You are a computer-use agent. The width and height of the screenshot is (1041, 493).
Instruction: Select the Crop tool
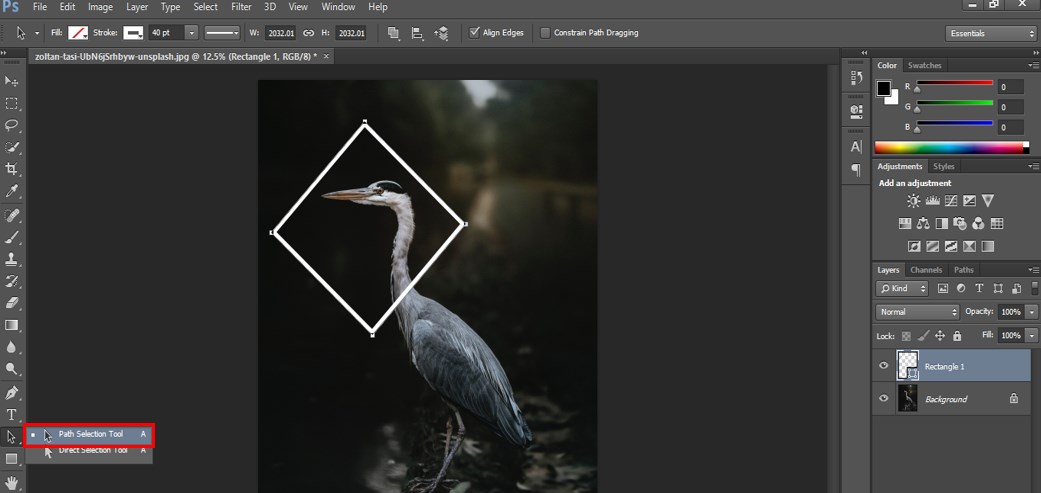(11, 169)
